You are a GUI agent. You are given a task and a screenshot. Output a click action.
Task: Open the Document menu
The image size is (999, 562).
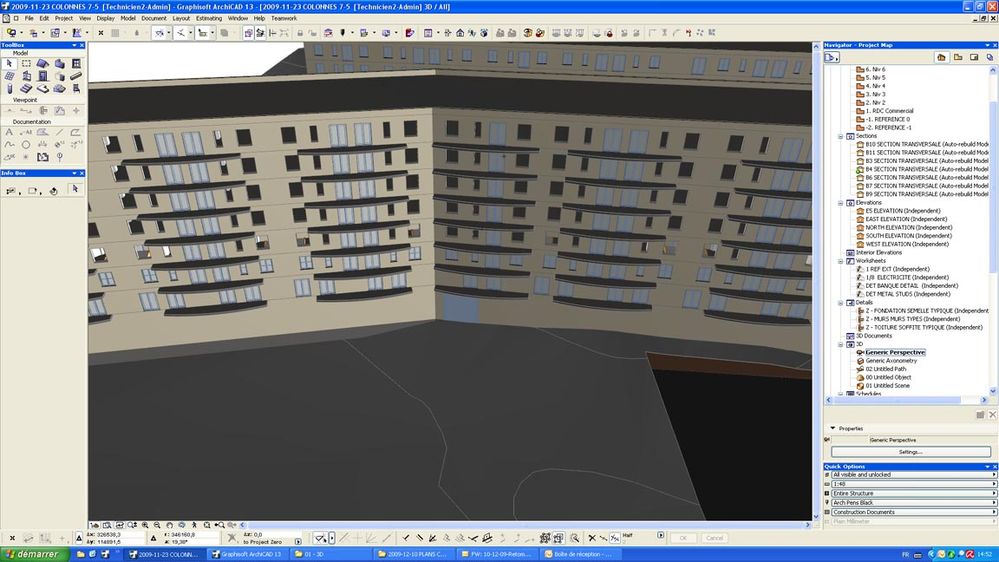pyautogui.click(x=154, y=18)
